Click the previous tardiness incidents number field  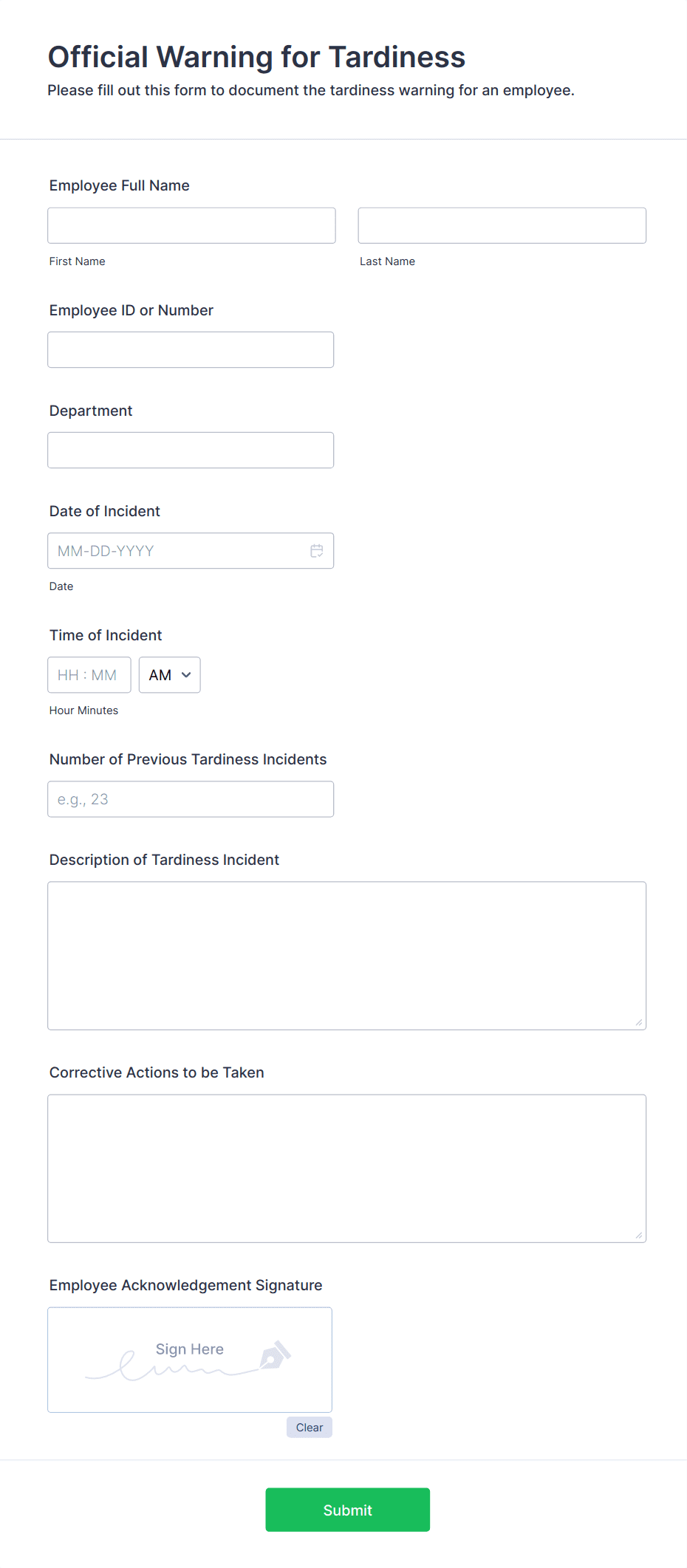[x=191, y=798]
